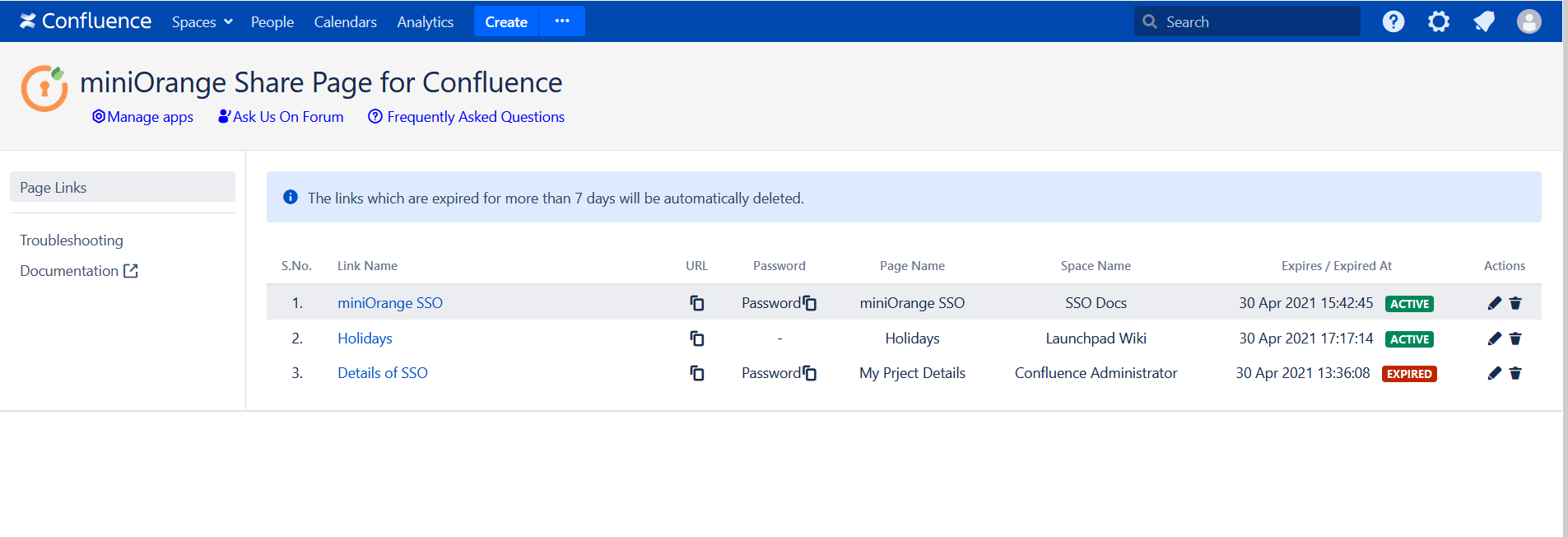Open Frequently Asked Questions link
The width and height of the screenshot is (1568, 537).
coord(467,117)
